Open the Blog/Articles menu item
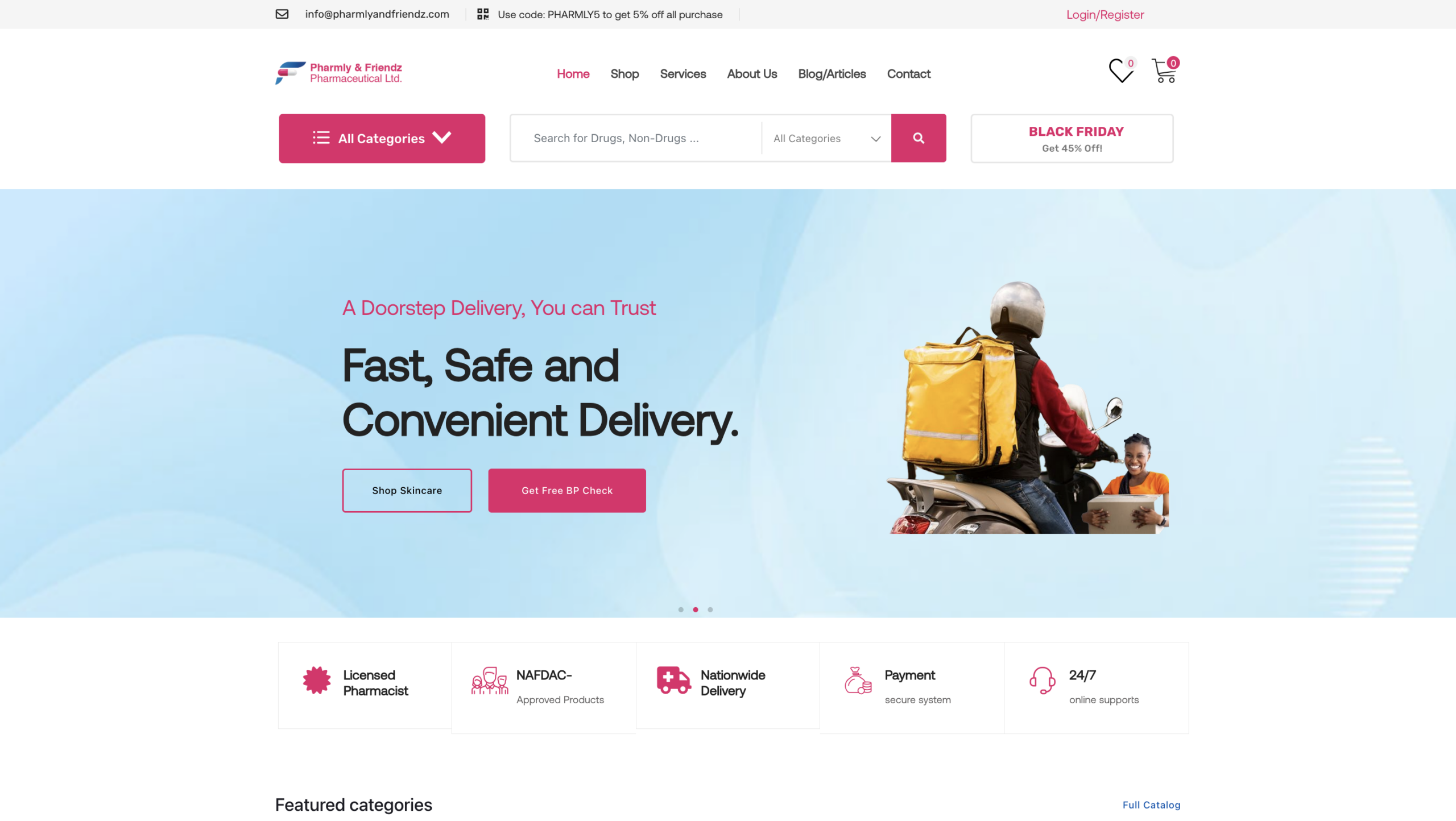This screenshot has height=821, width=1456. (832, 74)
